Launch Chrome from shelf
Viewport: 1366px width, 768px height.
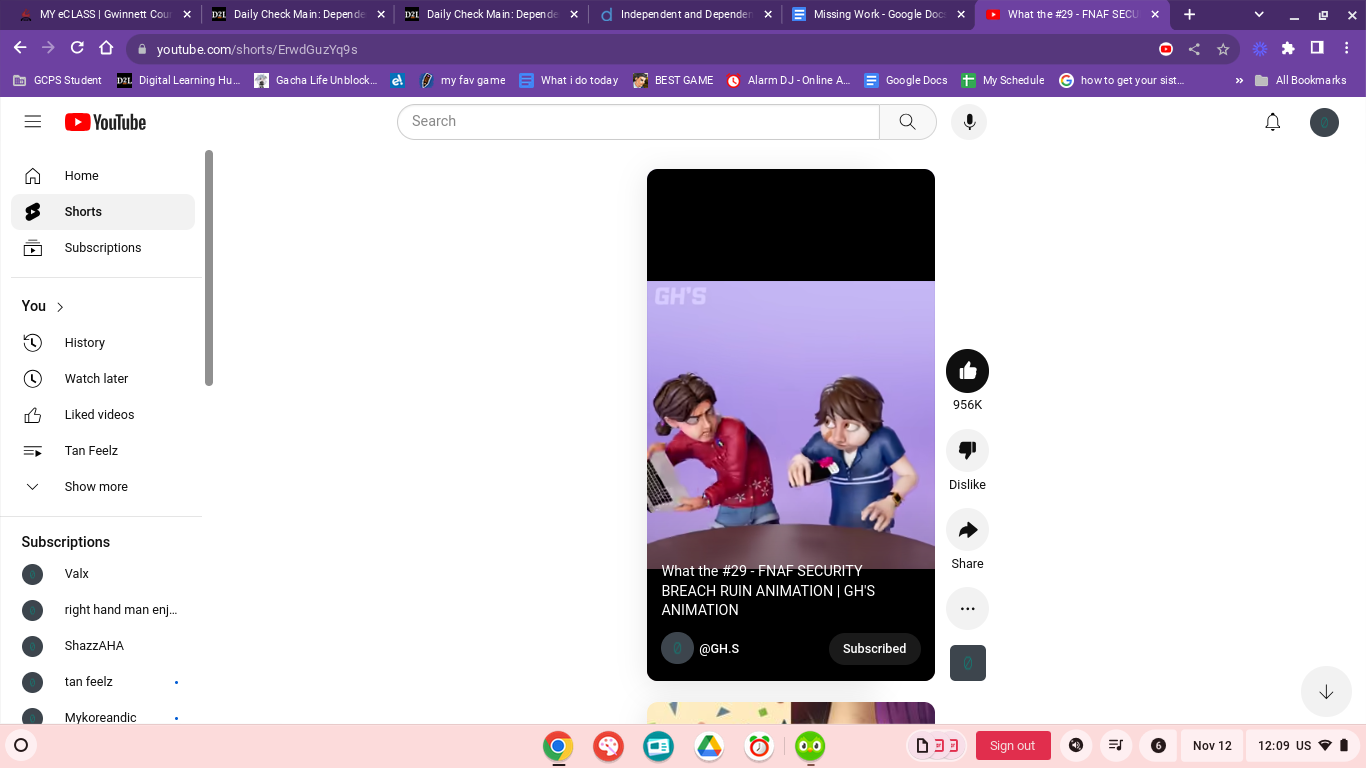558,746
